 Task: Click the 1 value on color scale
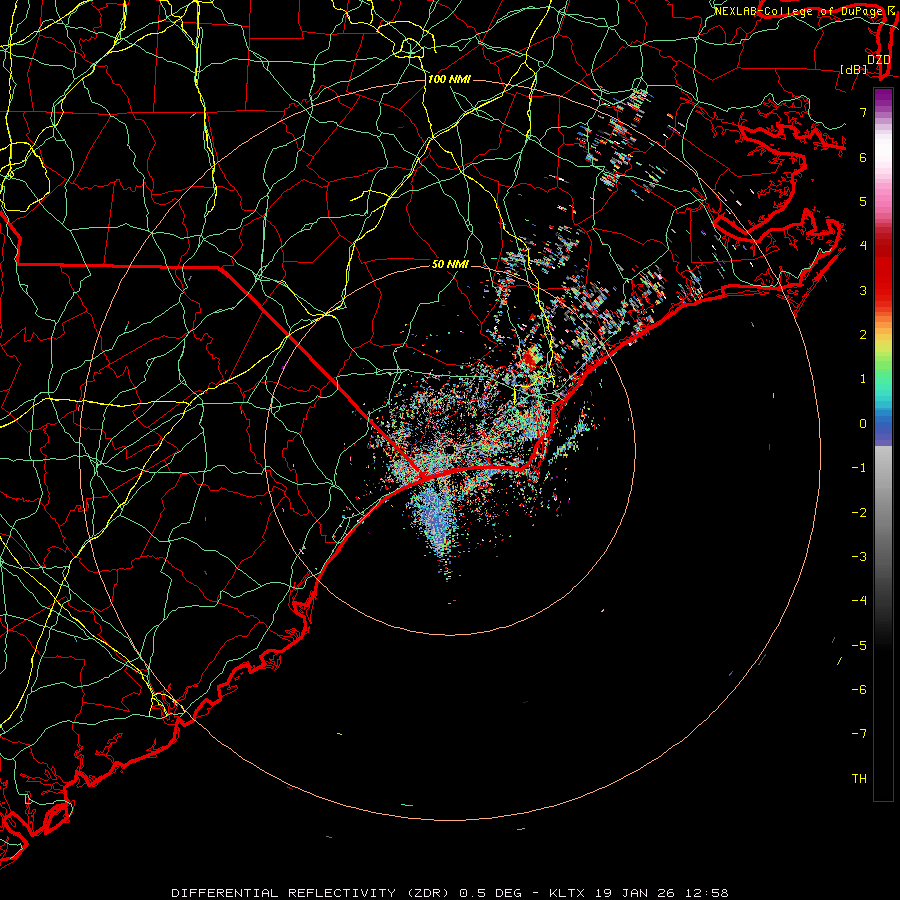click(x=863, y=379)
